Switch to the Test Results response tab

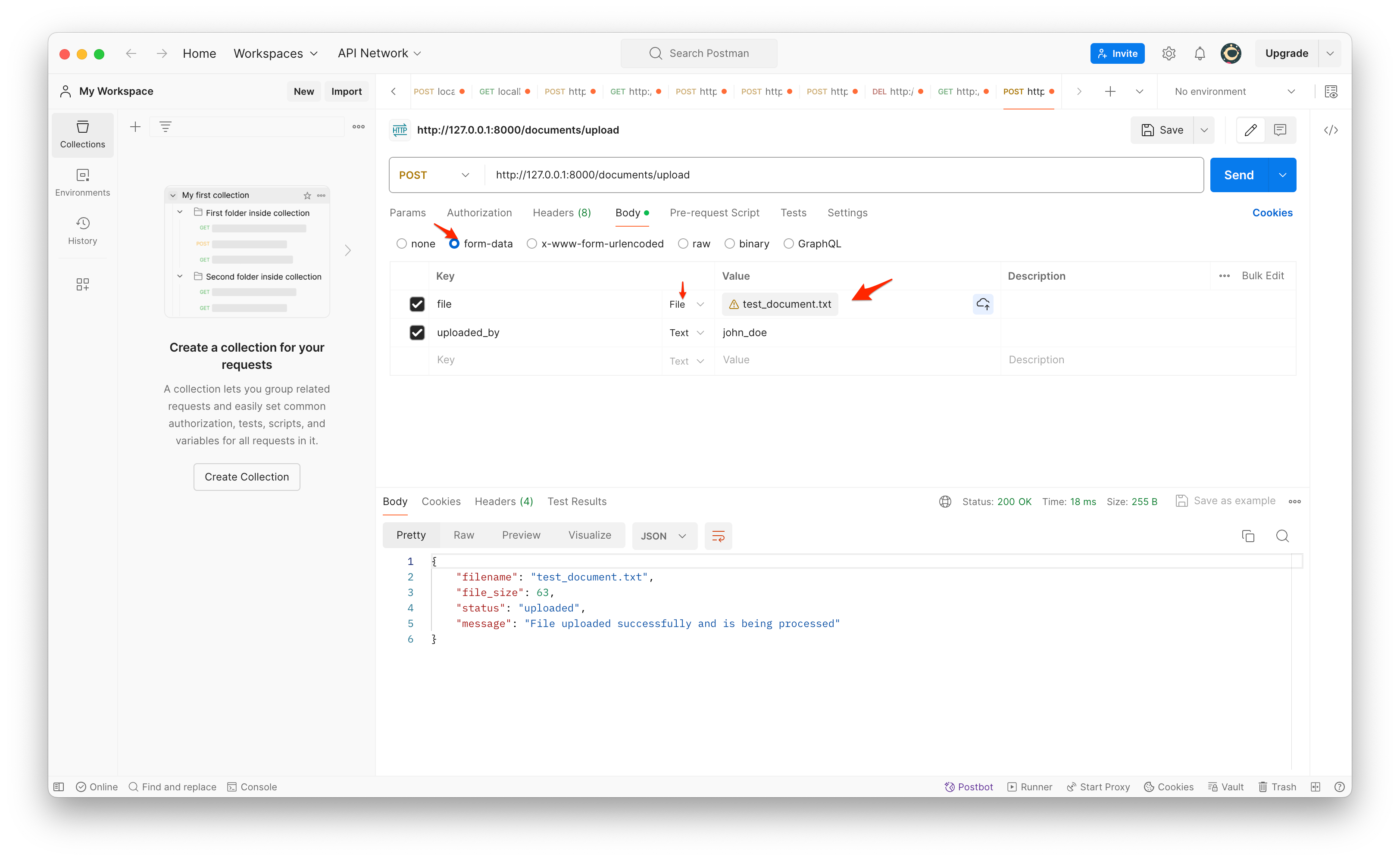point(576,502)
